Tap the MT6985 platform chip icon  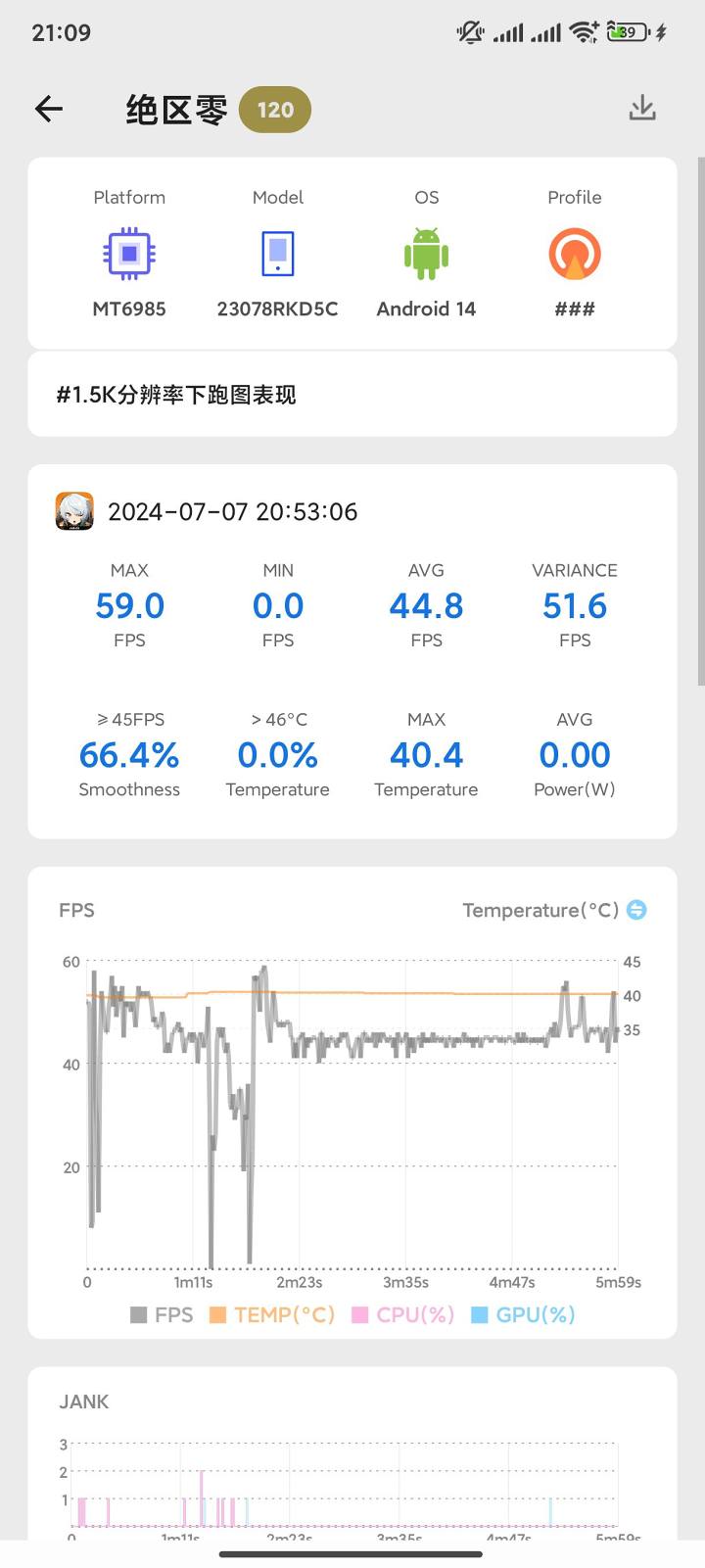point(129,255)
